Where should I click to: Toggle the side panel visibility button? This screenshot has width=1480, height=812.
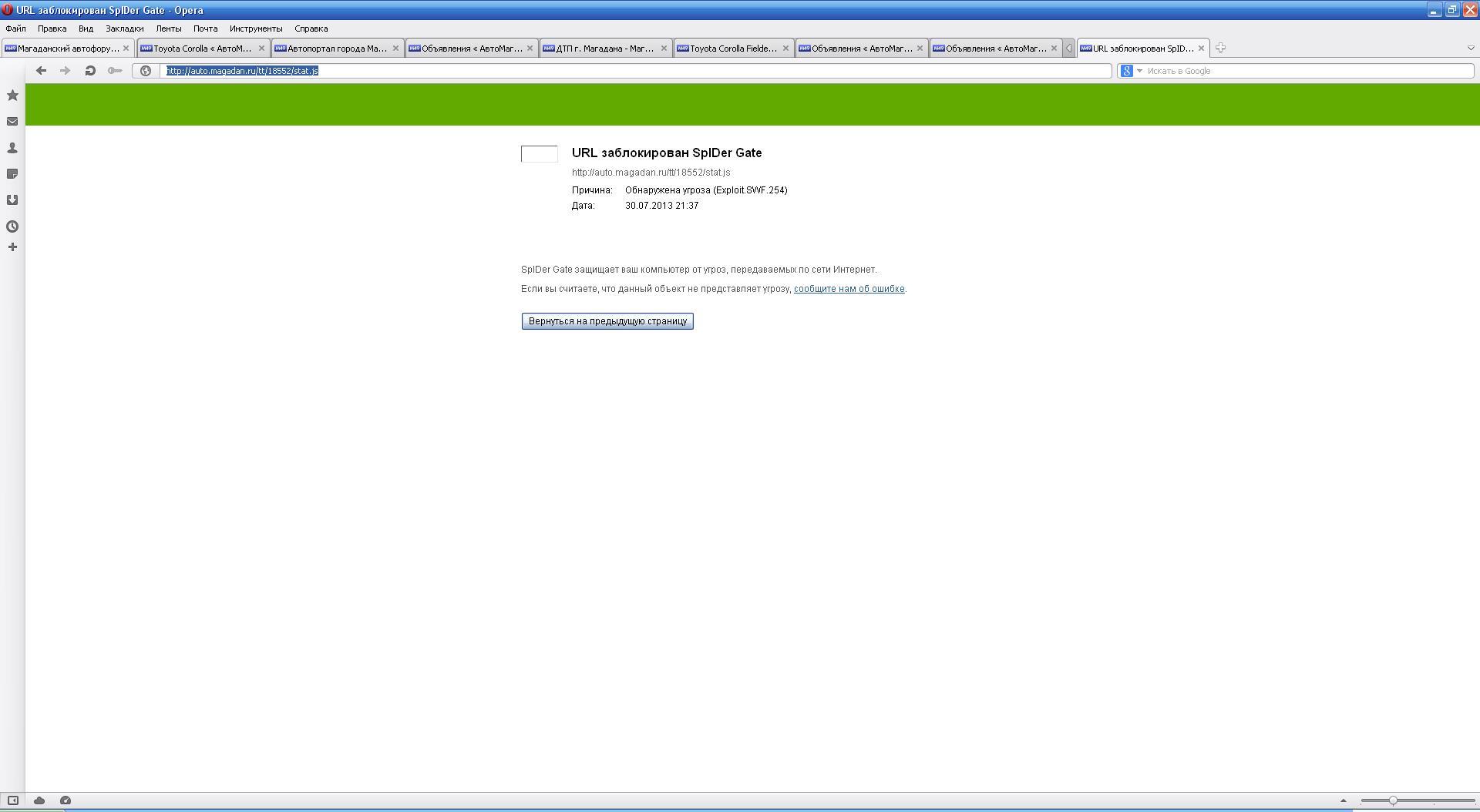tap(13, 800)
